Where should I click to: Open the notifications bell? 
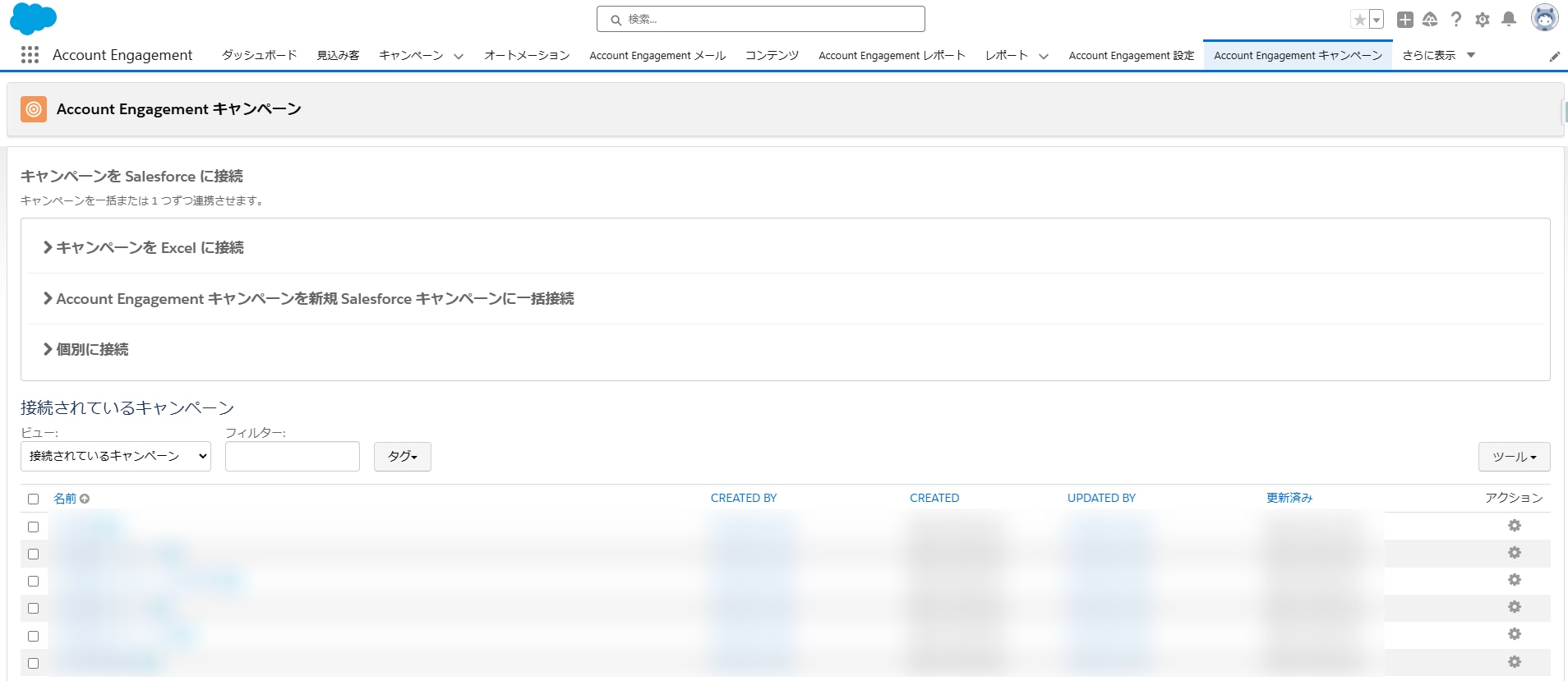pos(1509,19)
